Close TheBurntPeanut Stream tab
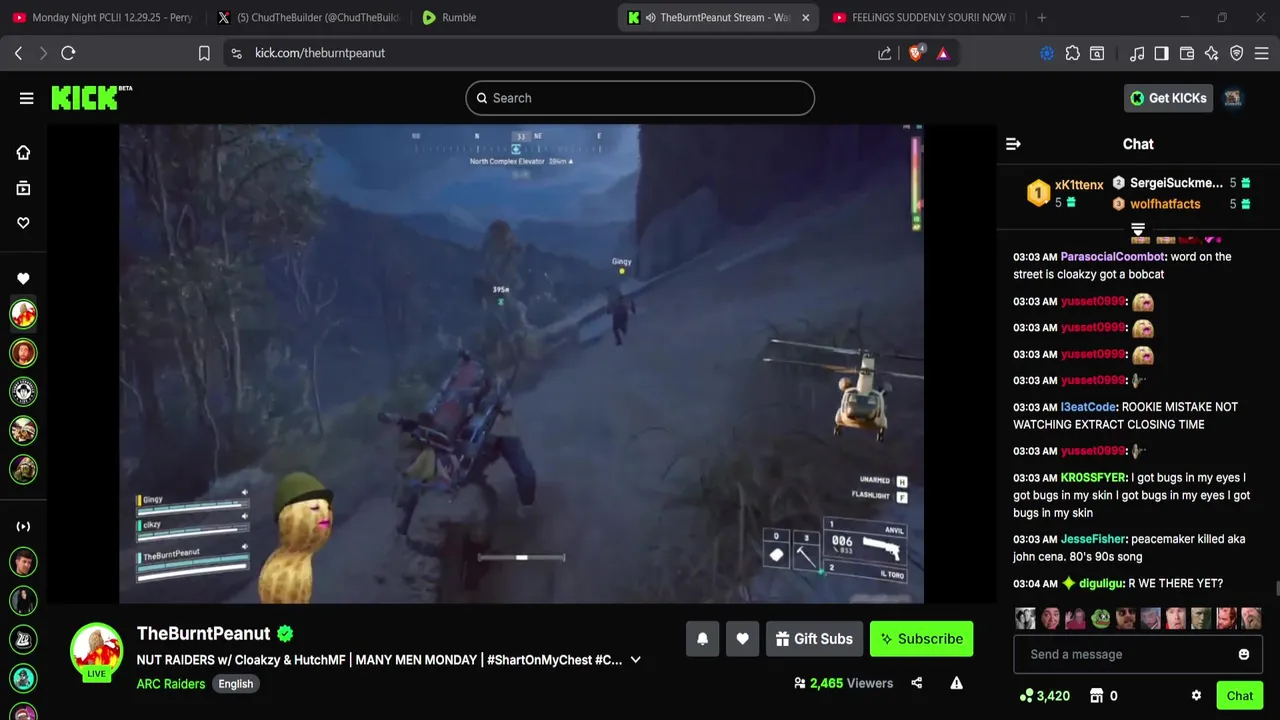The image size is (1280, 720). click(805, 17)
